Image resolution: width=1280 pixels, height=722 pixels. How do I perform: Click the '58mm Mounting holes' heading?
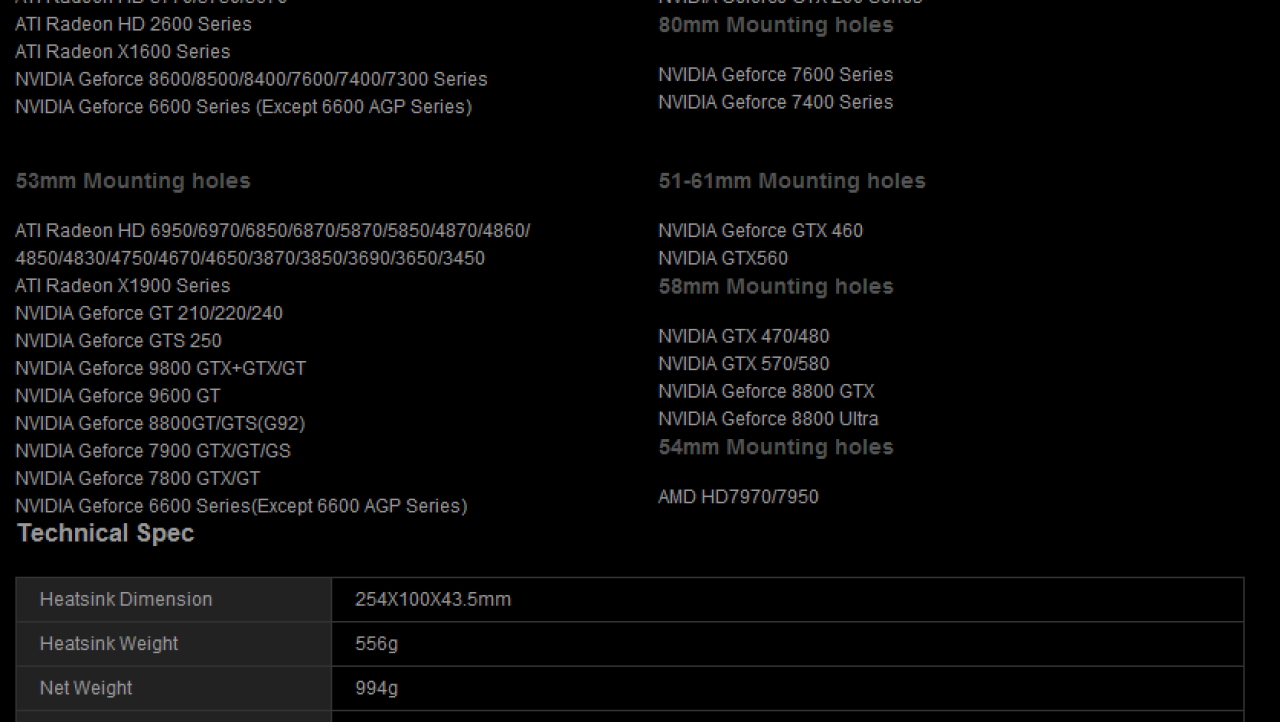pyautogui.click(x=776, y=287)
